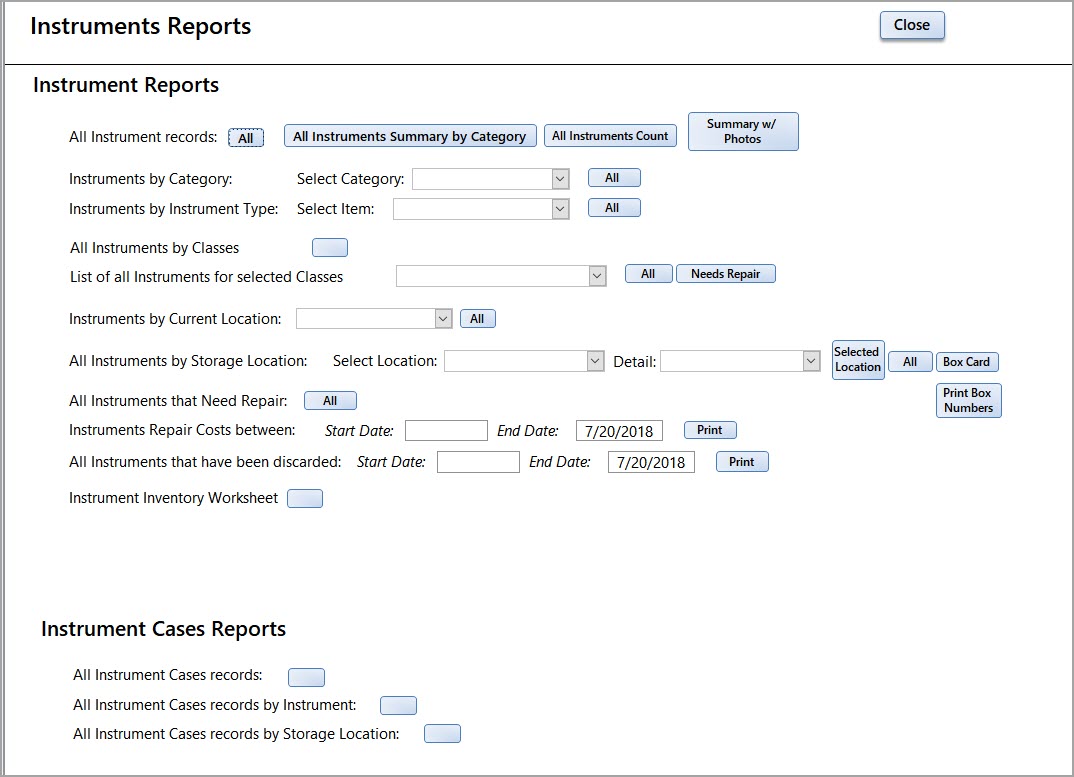Print the discarded instruments report

click(742, 461)
